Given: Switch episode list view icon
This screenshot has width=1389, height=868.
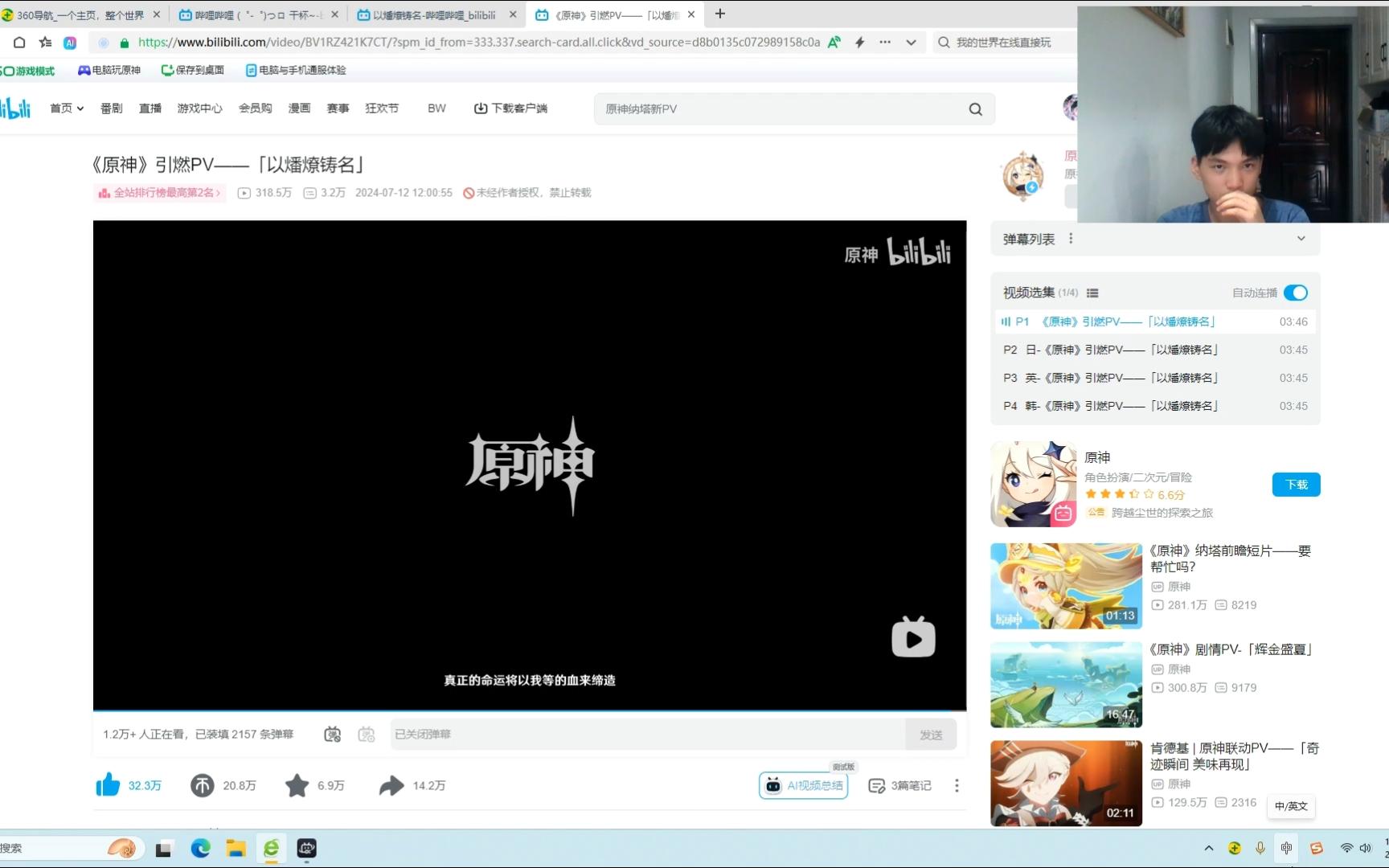Looking at the screenshot, I should [x=1092, y=293].
